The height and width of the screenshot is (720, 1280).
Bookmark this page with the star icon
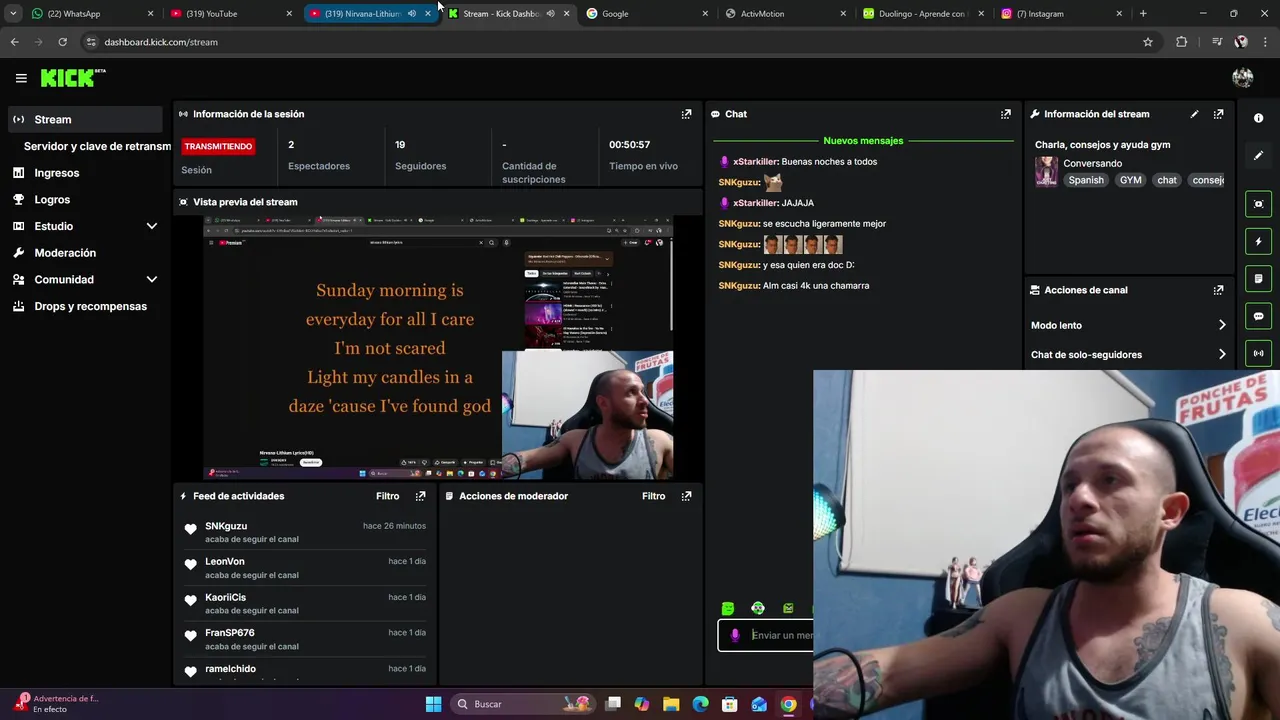click(x=1148, y=42)
